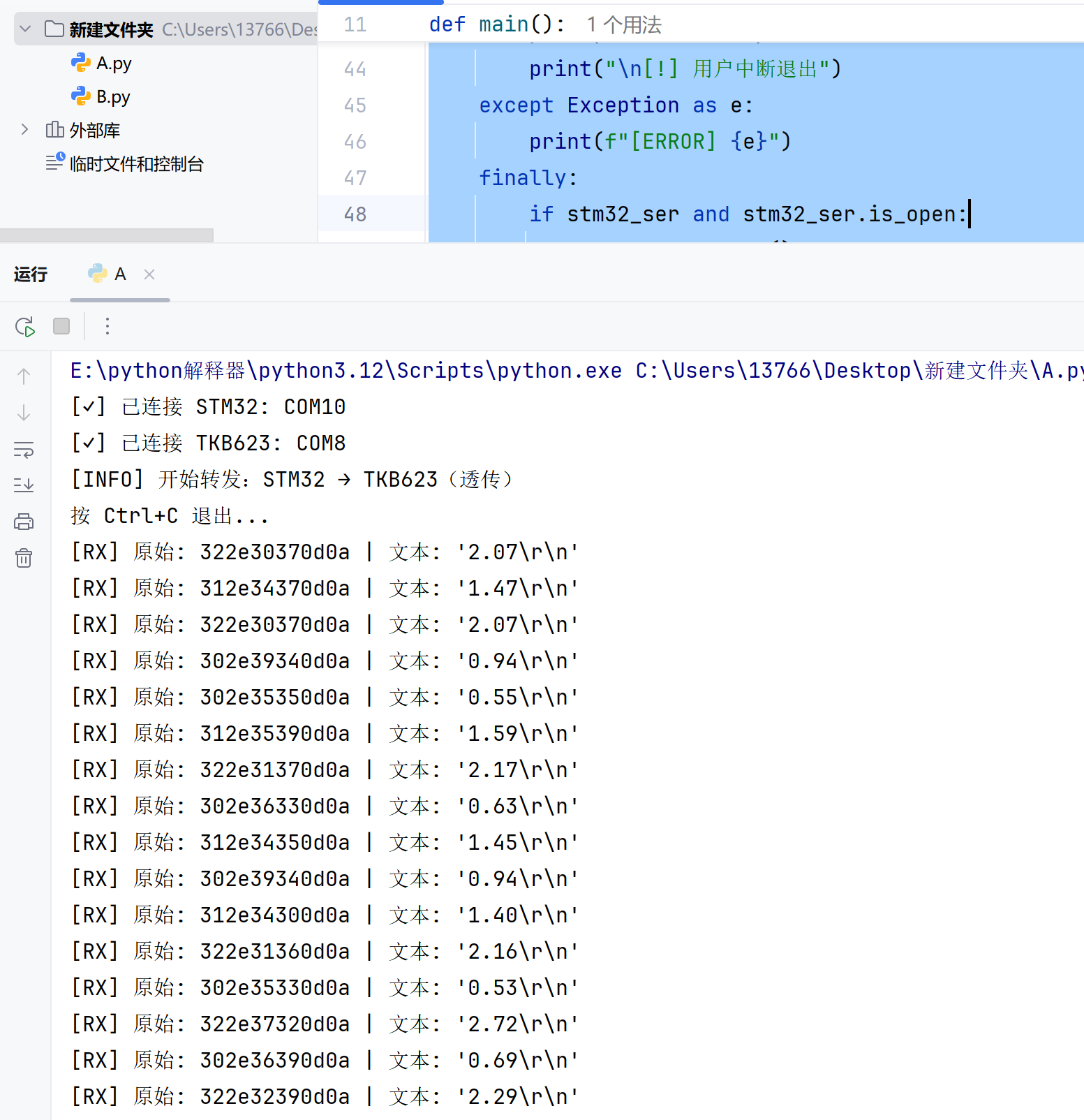Toggle soft-wrap in the run console
Viewport: 1084px width, 1120px height.
24,450
